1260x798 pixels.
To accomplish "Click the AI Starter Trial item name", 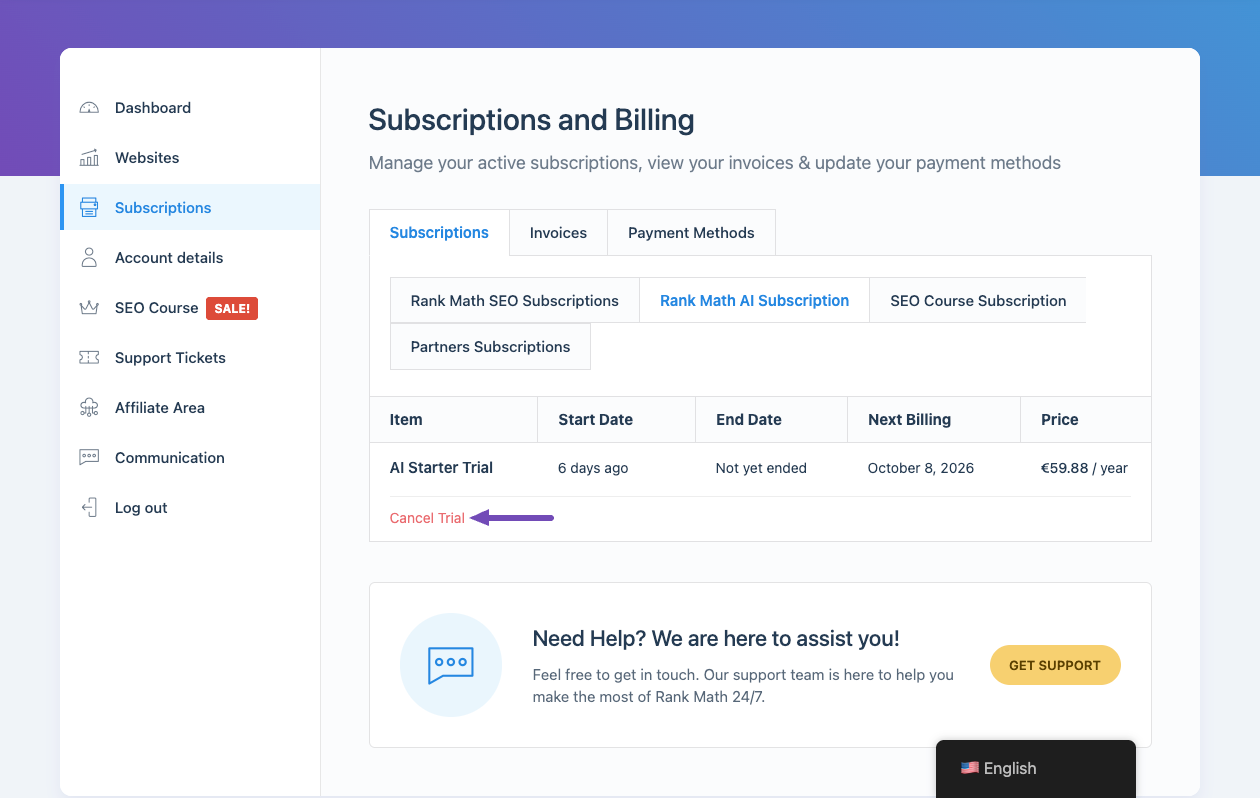I will coord(441,467).
